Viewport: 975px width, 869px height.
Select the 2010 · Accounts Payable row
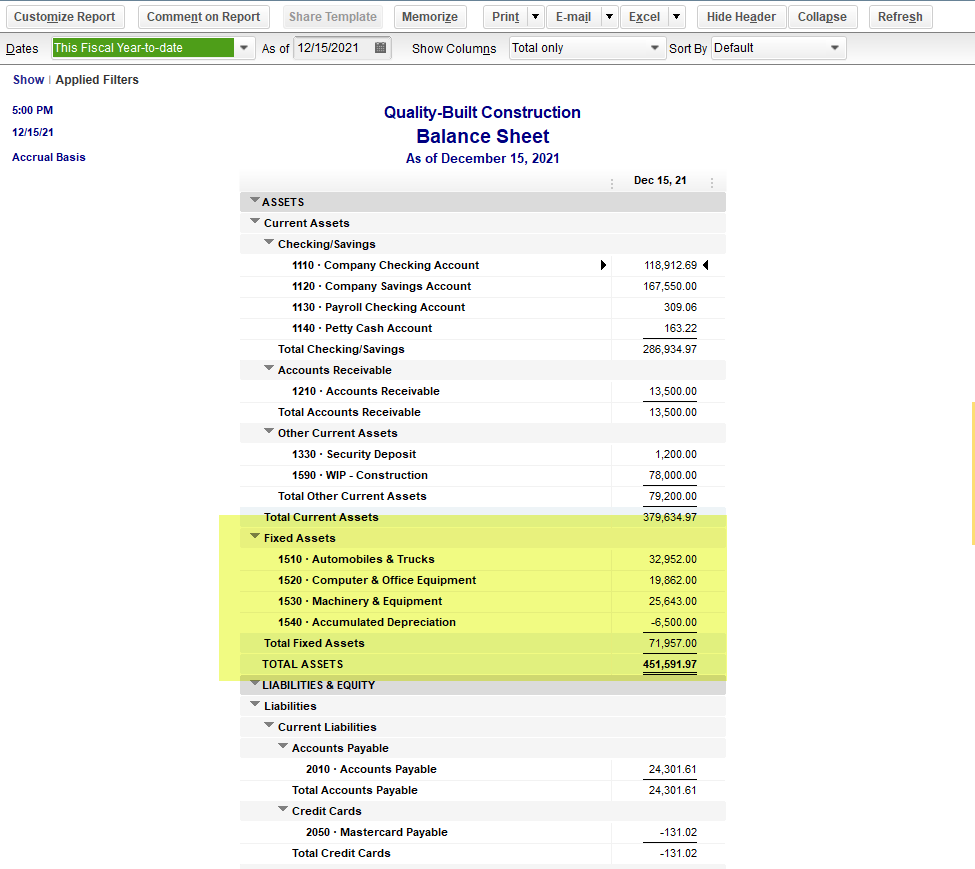(x=483, y=770)
